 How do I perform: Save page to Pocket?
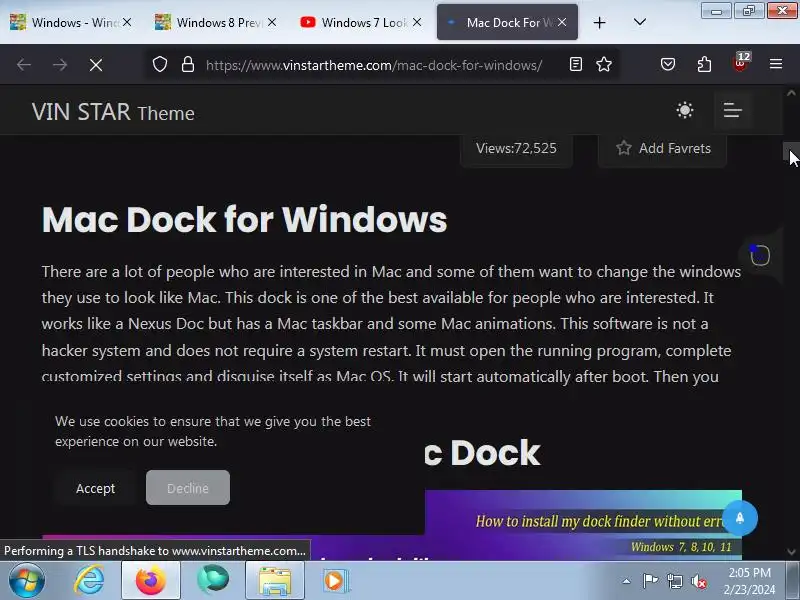(668, 64)
